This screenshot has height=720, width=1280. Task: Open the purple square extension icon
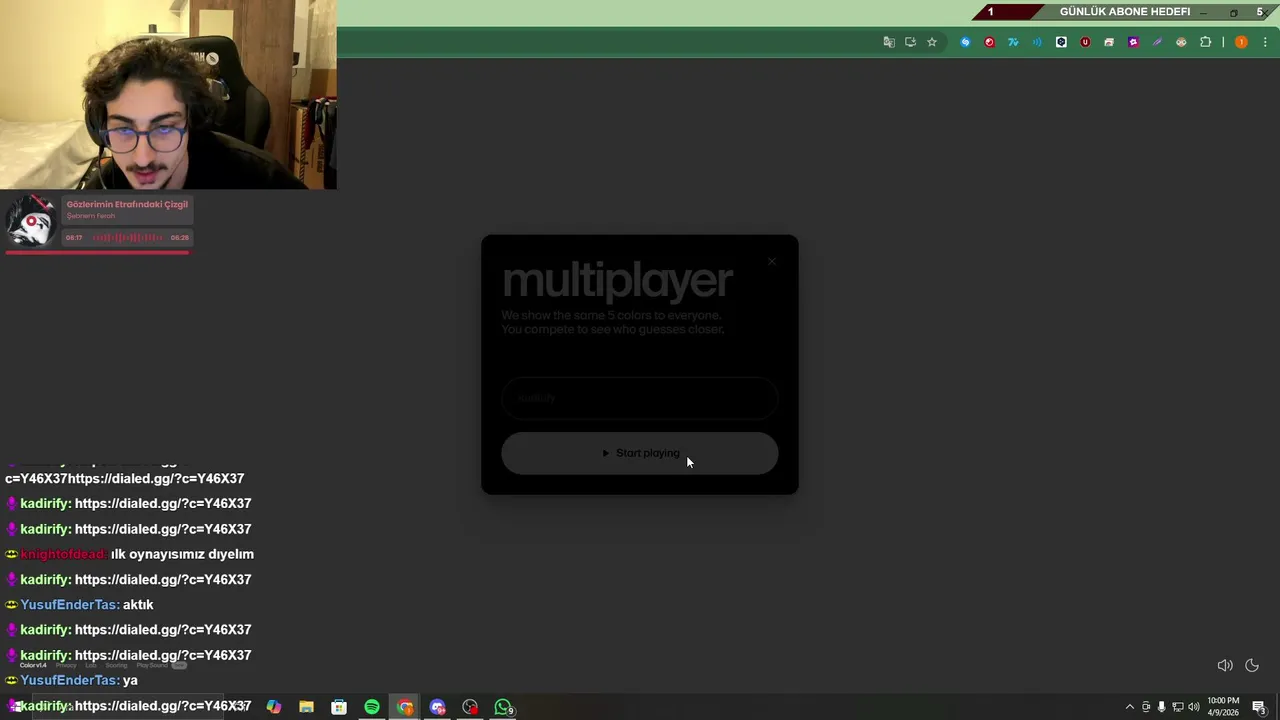pos(1133,42)
